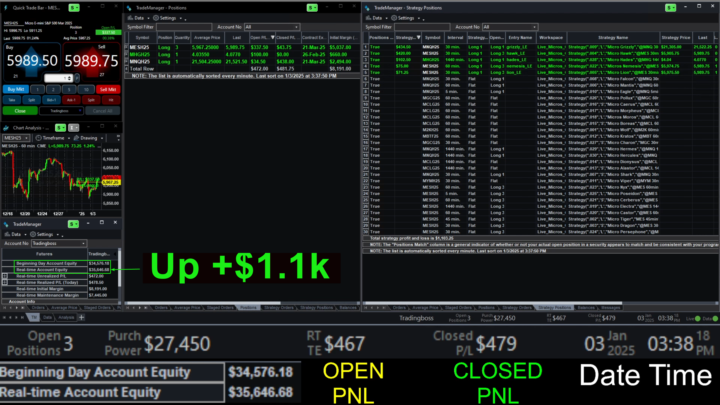Click TradeManager - Strategy Positions window icon
720x405 pixels.
[367, 8]
